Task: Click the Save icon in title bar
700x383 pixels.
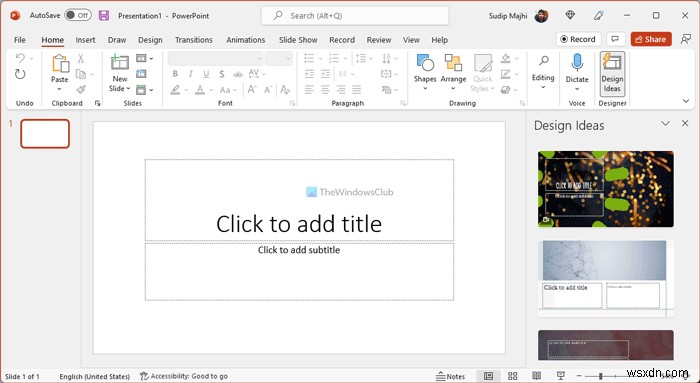Action: pyautogui.click(x=104, y=16)
